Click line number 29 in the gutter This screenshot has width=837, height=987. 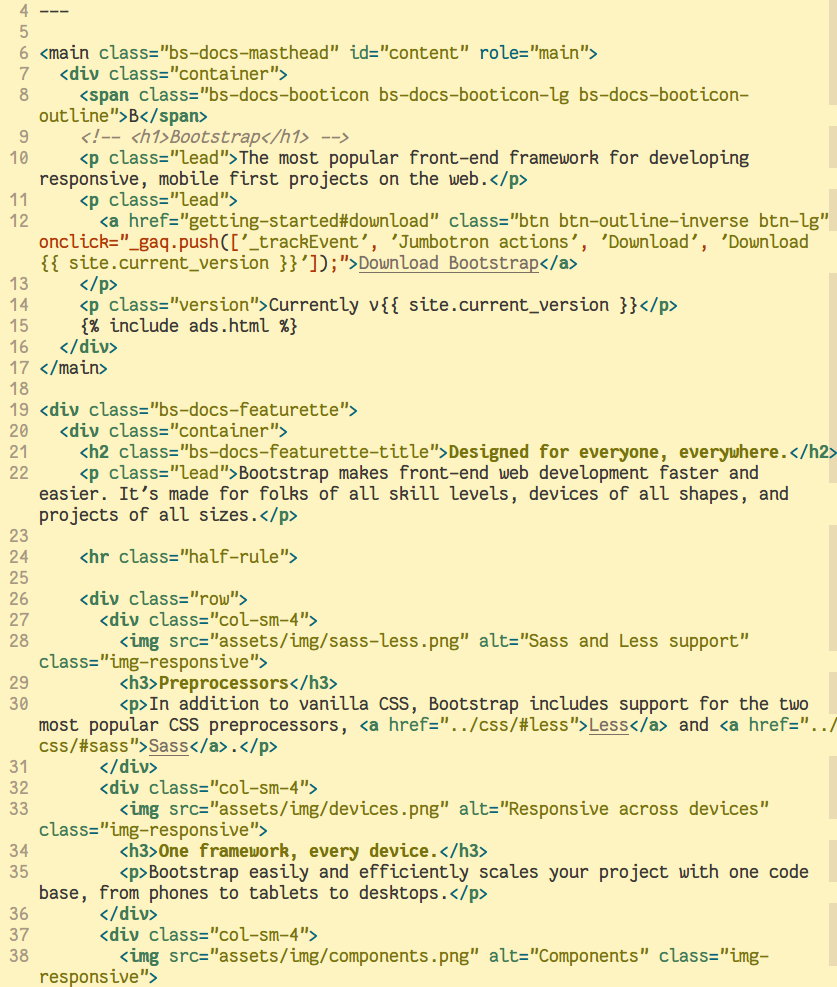tap(20, 683)
